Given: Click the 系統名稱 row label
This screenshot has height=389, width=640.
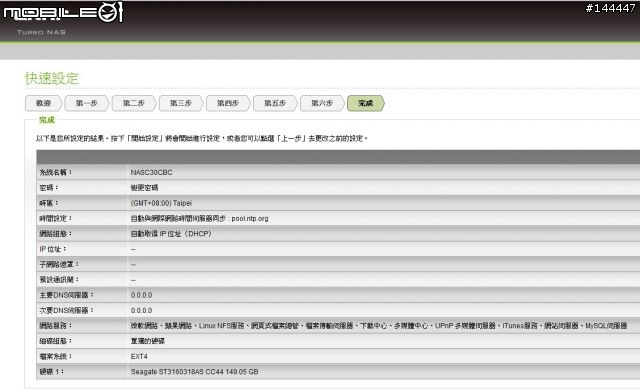Looking at the screenshot, I should point(56,172).
